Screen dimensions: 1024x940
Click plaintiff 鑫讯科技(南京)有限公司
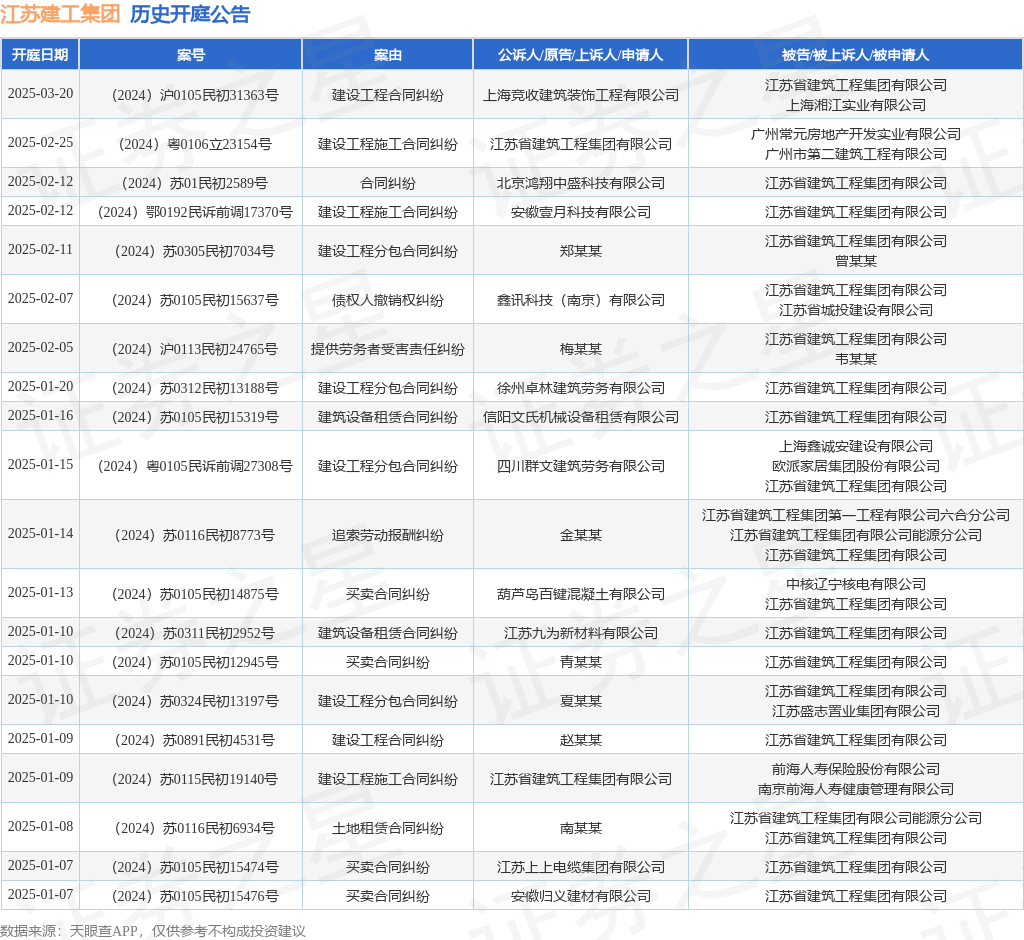[581, 300]
